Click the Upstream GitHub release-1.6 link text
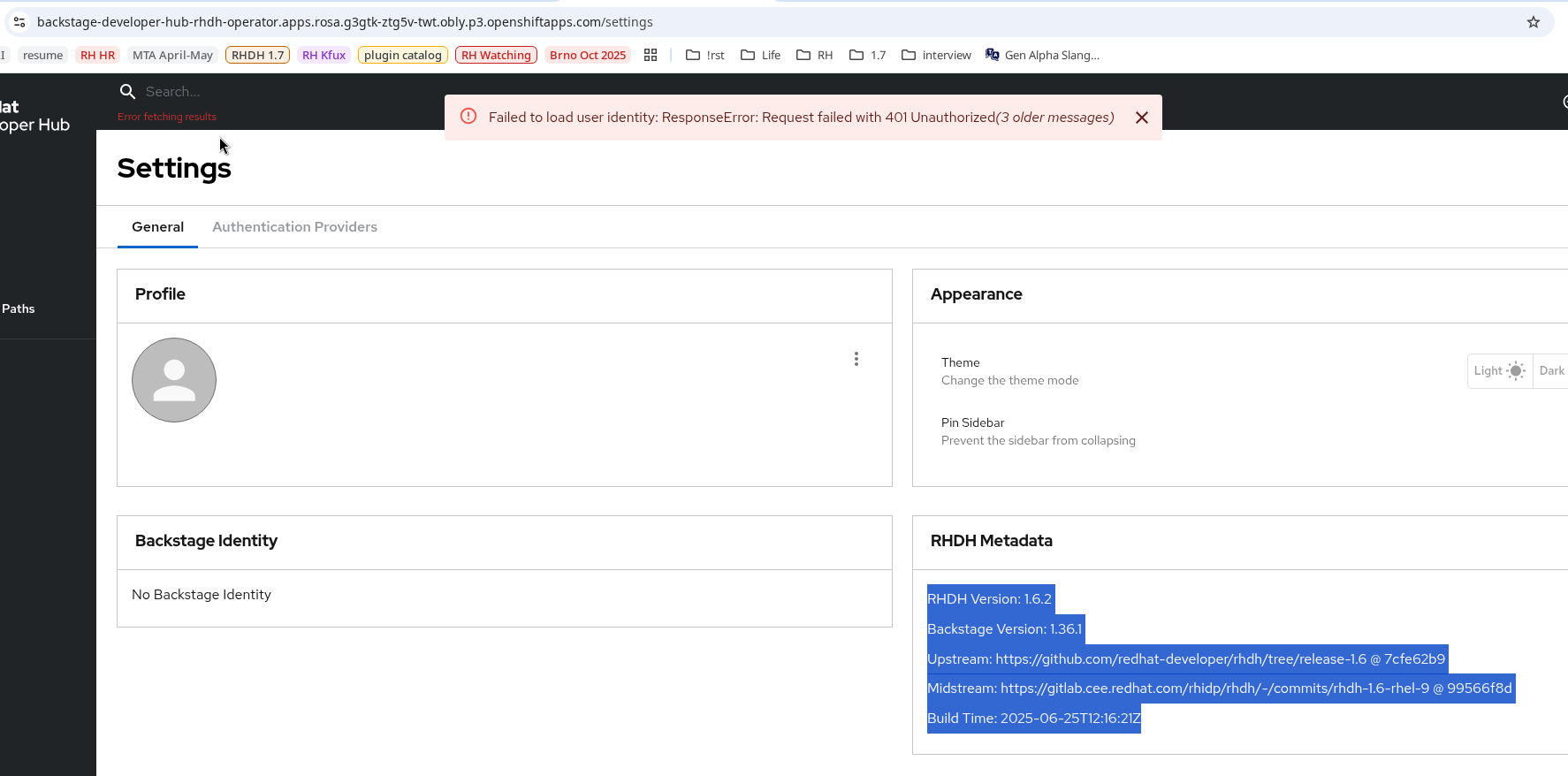Image resolution: width=1568 pixels, height=776 pixels. 1181,659
